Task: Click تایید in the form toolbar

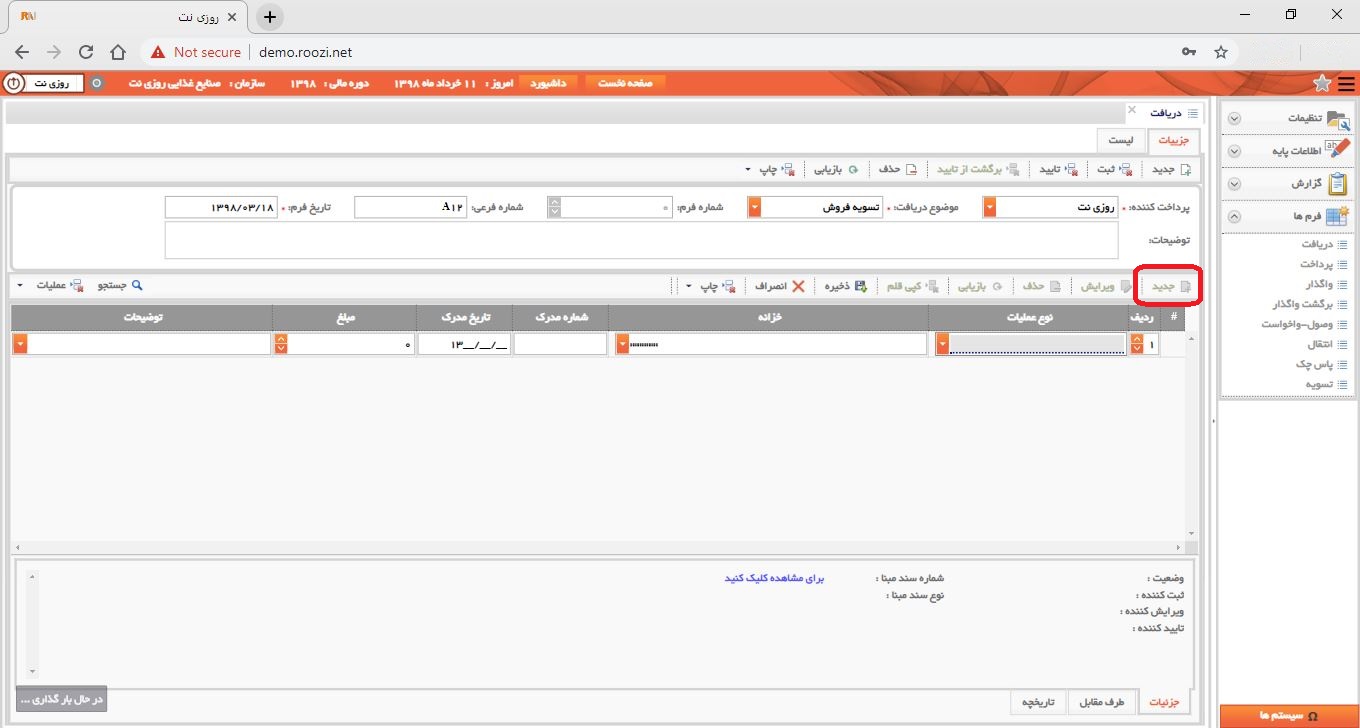Action: pyautogui.click(x=1057, y=169)
